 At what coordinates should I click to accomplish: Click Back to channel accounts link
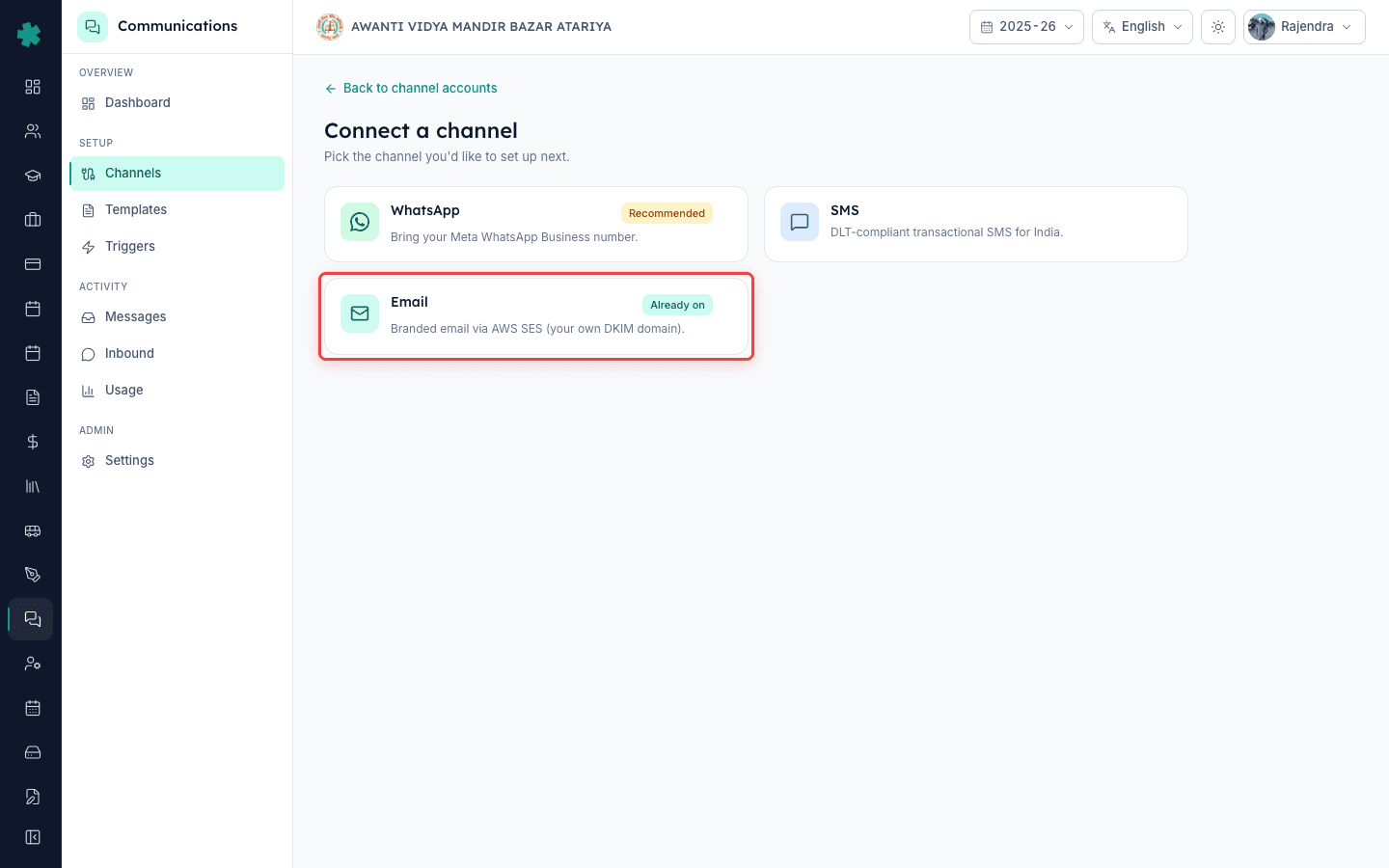click(411, 88)
